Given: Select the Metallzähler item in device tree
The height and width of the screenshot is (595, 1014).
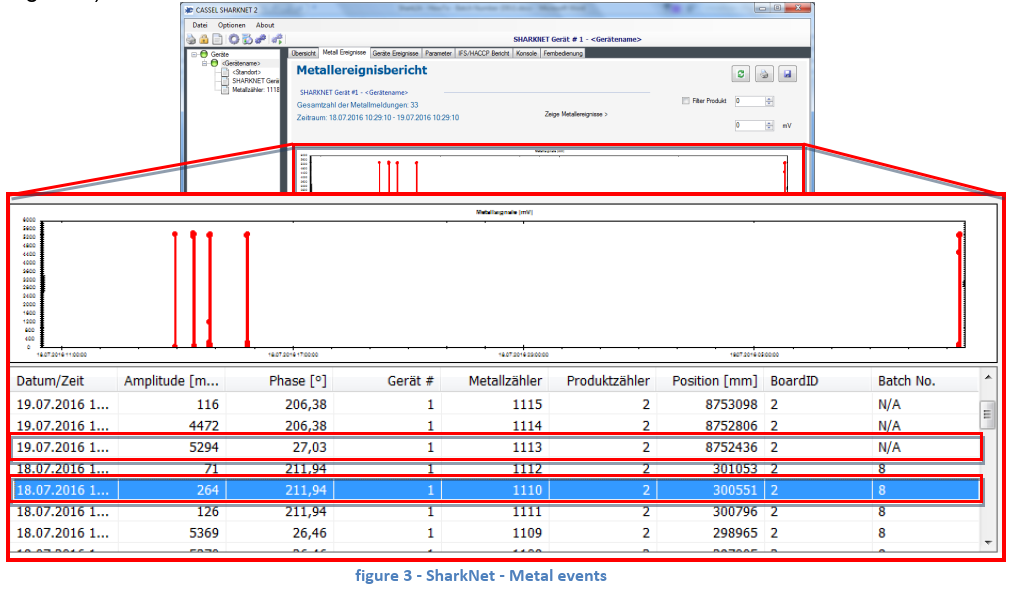Looking at the screenshot, I should click(253, 89).
